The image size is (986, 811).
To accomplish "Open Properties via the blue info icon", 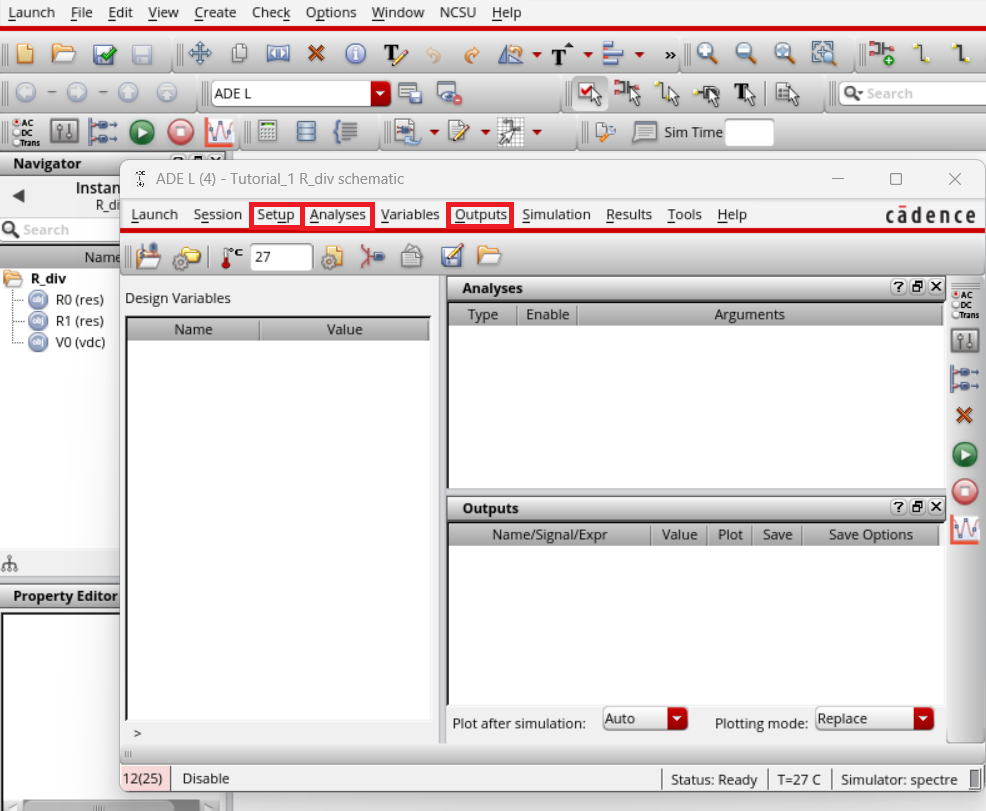I will pyautogui.click(x=355, y=54).
